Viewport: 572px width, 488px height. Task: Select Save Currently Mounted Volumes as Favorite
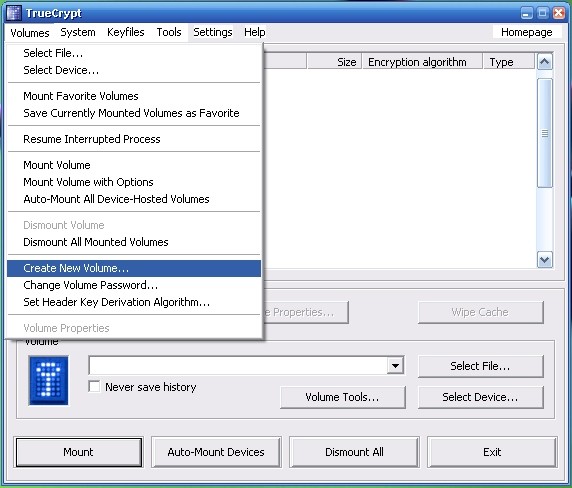134,113
